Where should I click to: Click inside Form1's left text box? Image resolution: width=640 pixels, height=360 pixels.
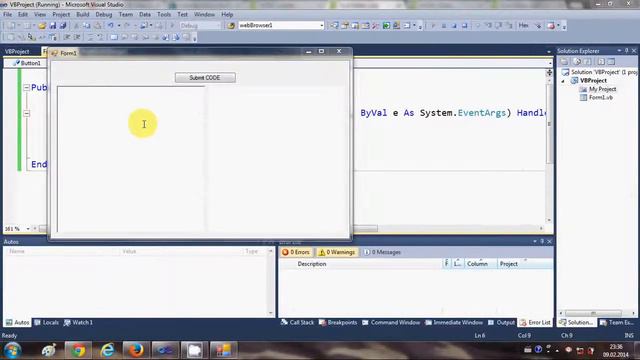pos(131,159)
